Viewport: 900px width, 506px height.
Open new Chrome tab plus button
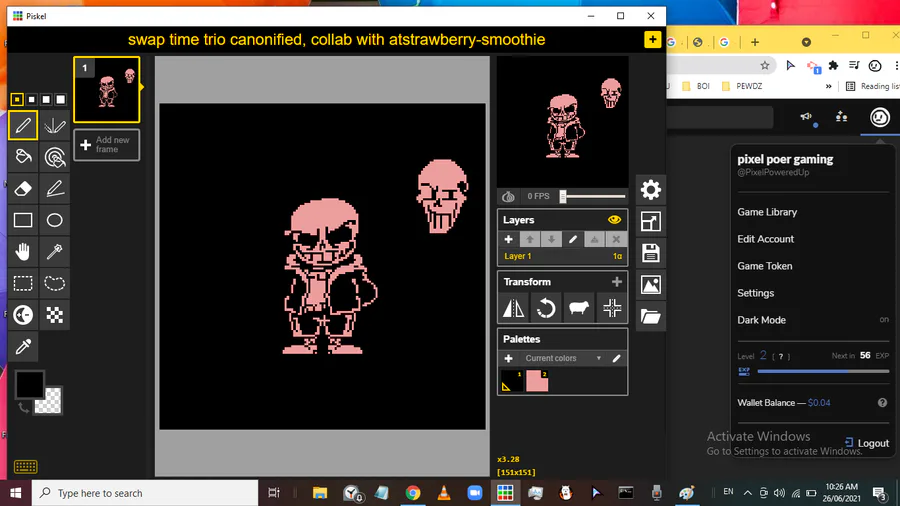tap(755, 42)
